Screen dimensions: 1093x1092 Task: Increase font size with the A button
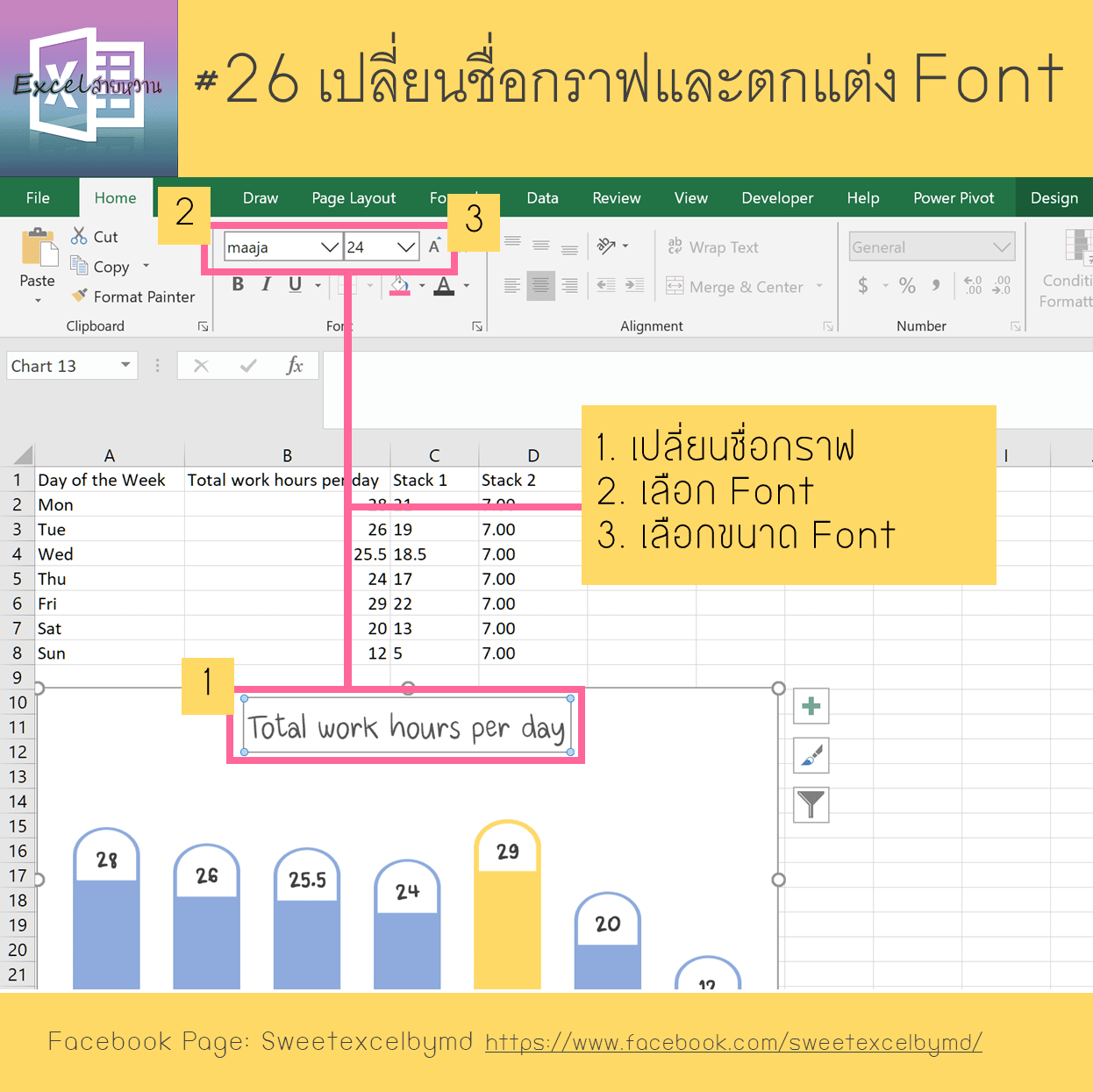435,246
